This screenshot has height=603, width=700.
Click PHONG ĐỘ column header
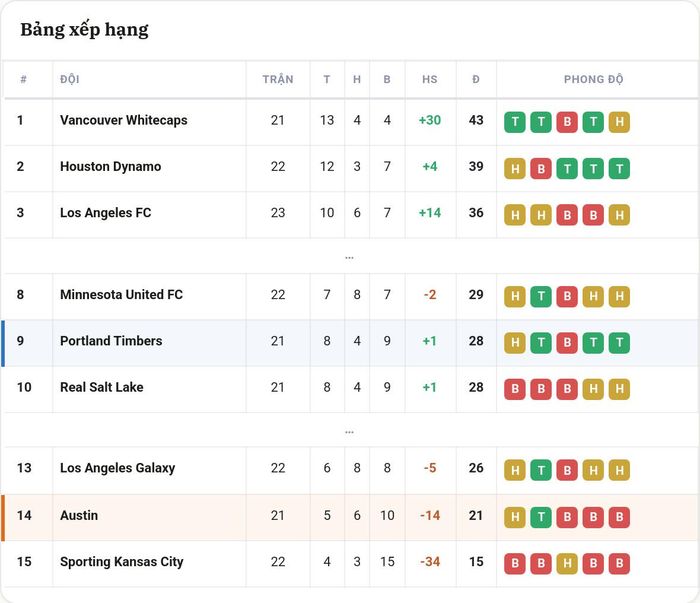(593, 79)
